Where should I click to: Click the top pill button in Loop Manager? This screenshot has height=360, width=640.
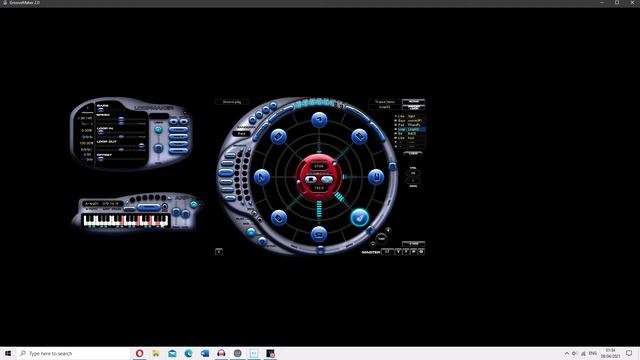[178, 129]
